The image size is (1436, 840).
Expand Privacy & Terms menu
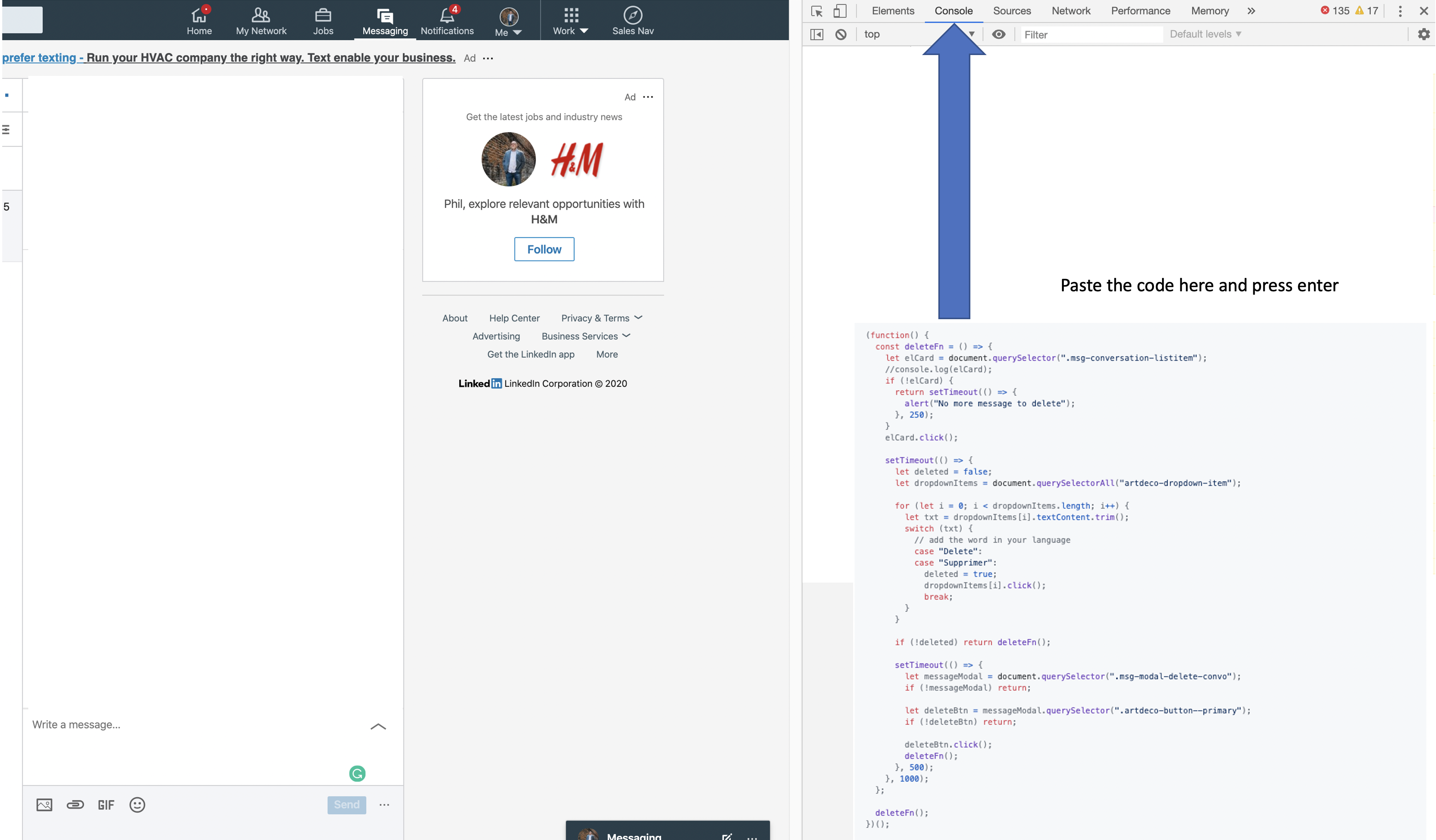[x=601, y=318]
